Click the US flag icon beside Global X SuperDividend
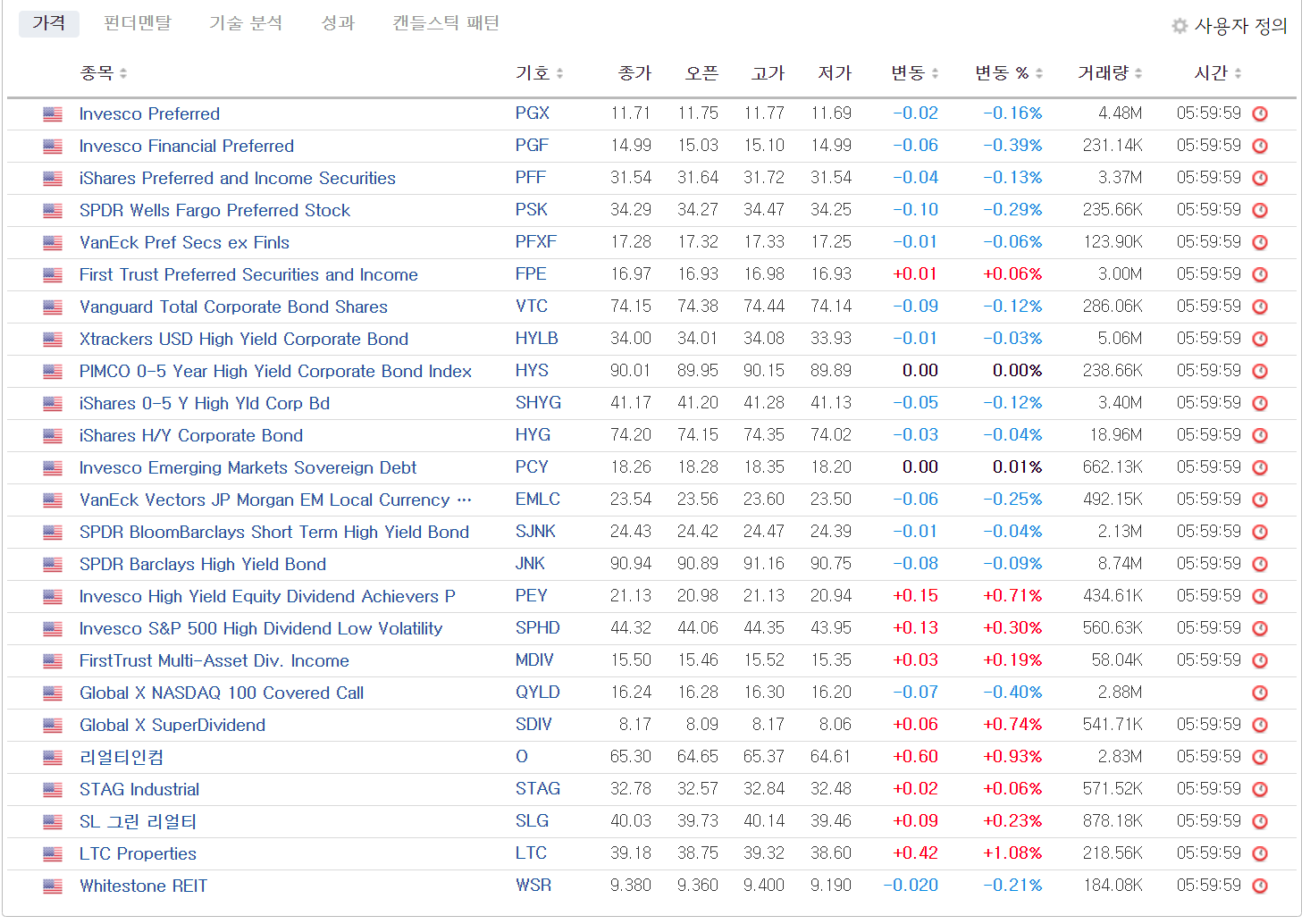This screenshot has width=1310, height=924. (53, 726)
